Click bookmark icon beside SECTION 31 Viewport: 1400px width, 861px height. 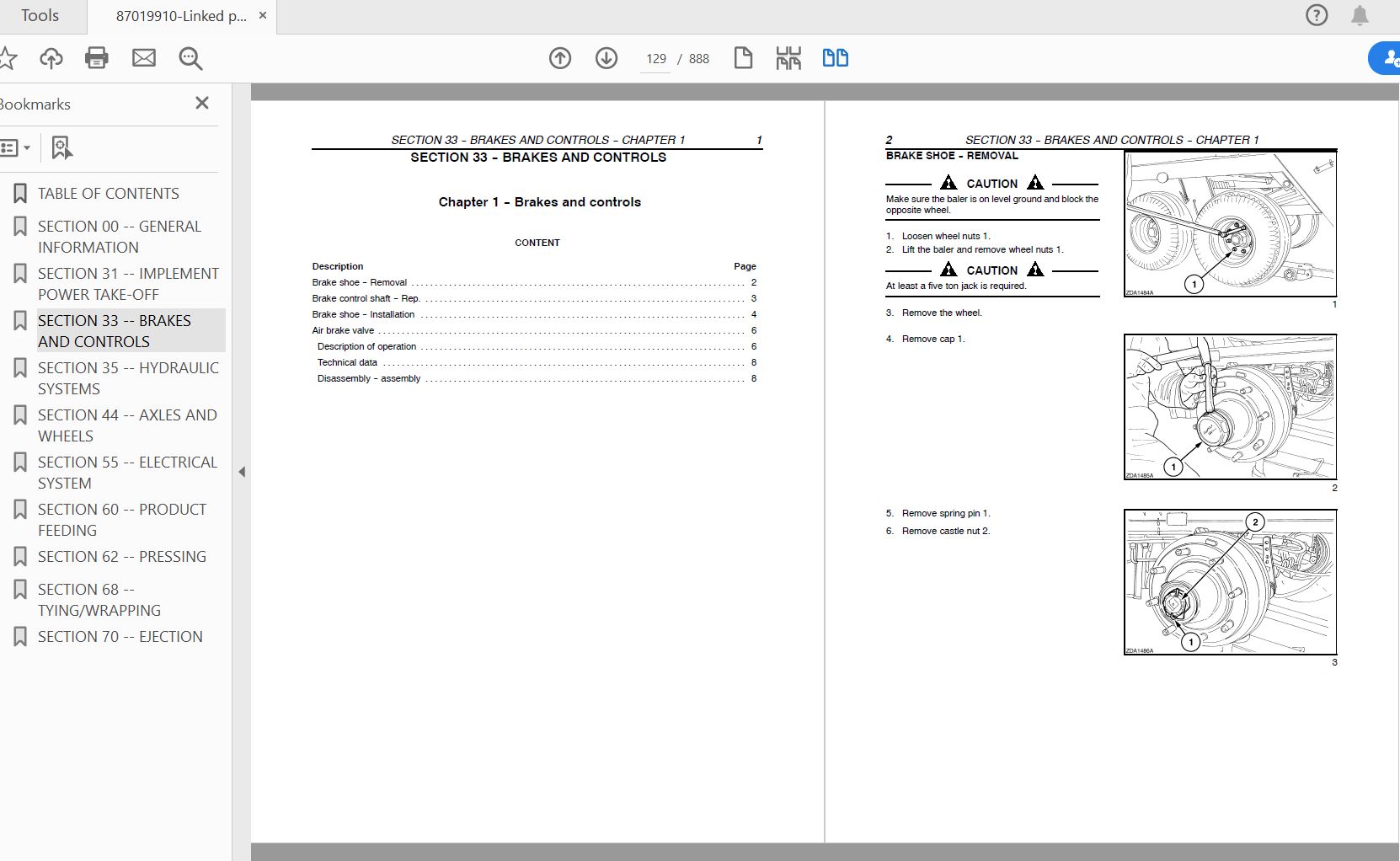[20, 274]
